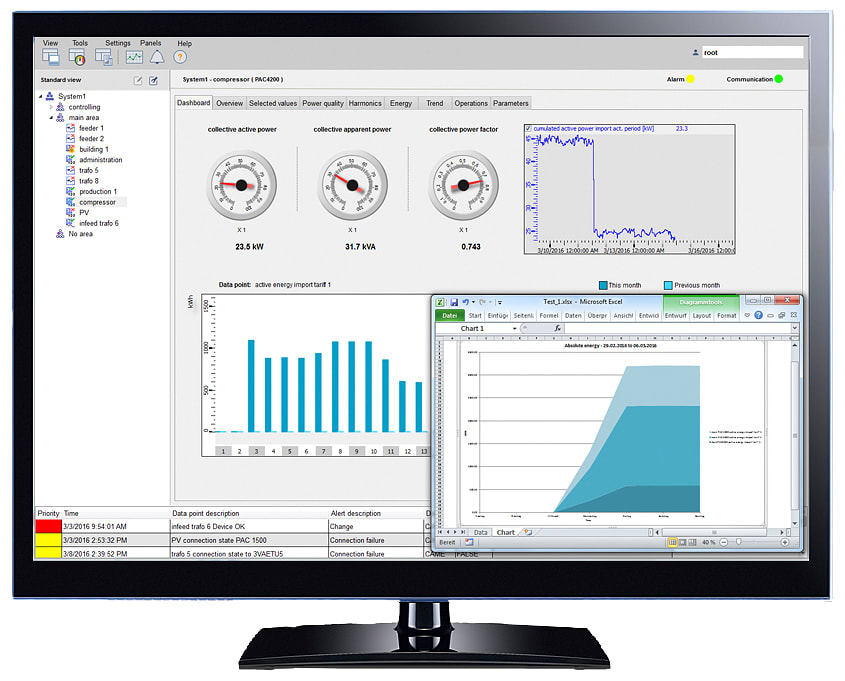Click the Previous month legend color swatch
This screenshot has width=845, height=681.
pos(668,285)
